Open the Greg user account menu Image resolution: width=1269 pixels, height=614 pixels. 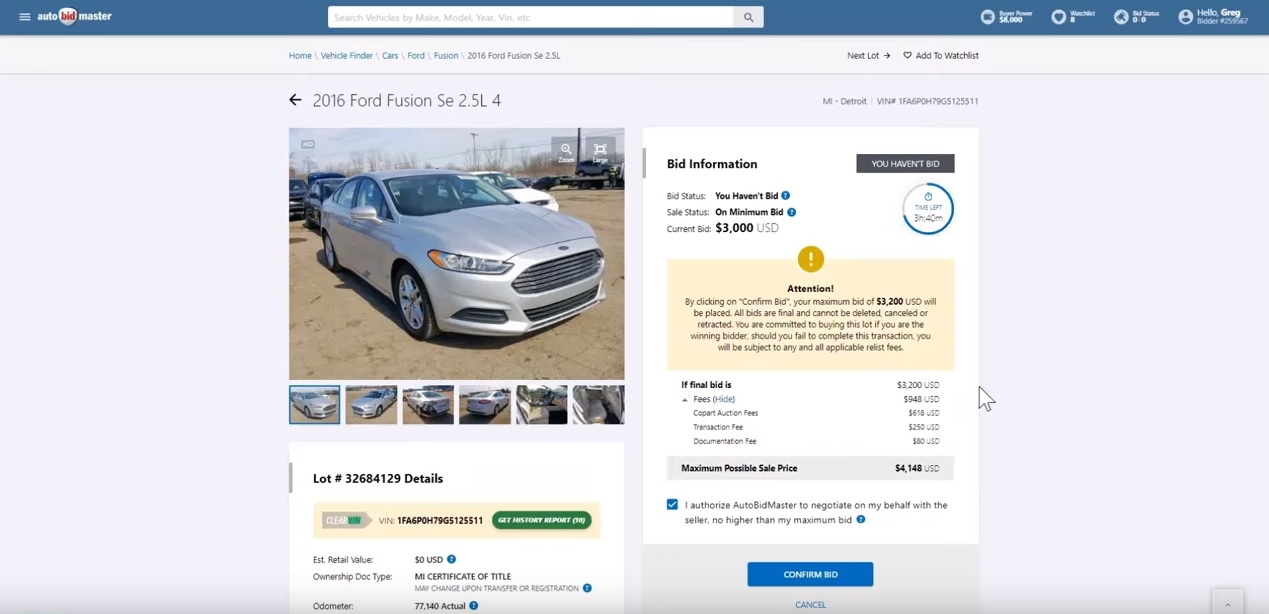[x=1212, y=17]
